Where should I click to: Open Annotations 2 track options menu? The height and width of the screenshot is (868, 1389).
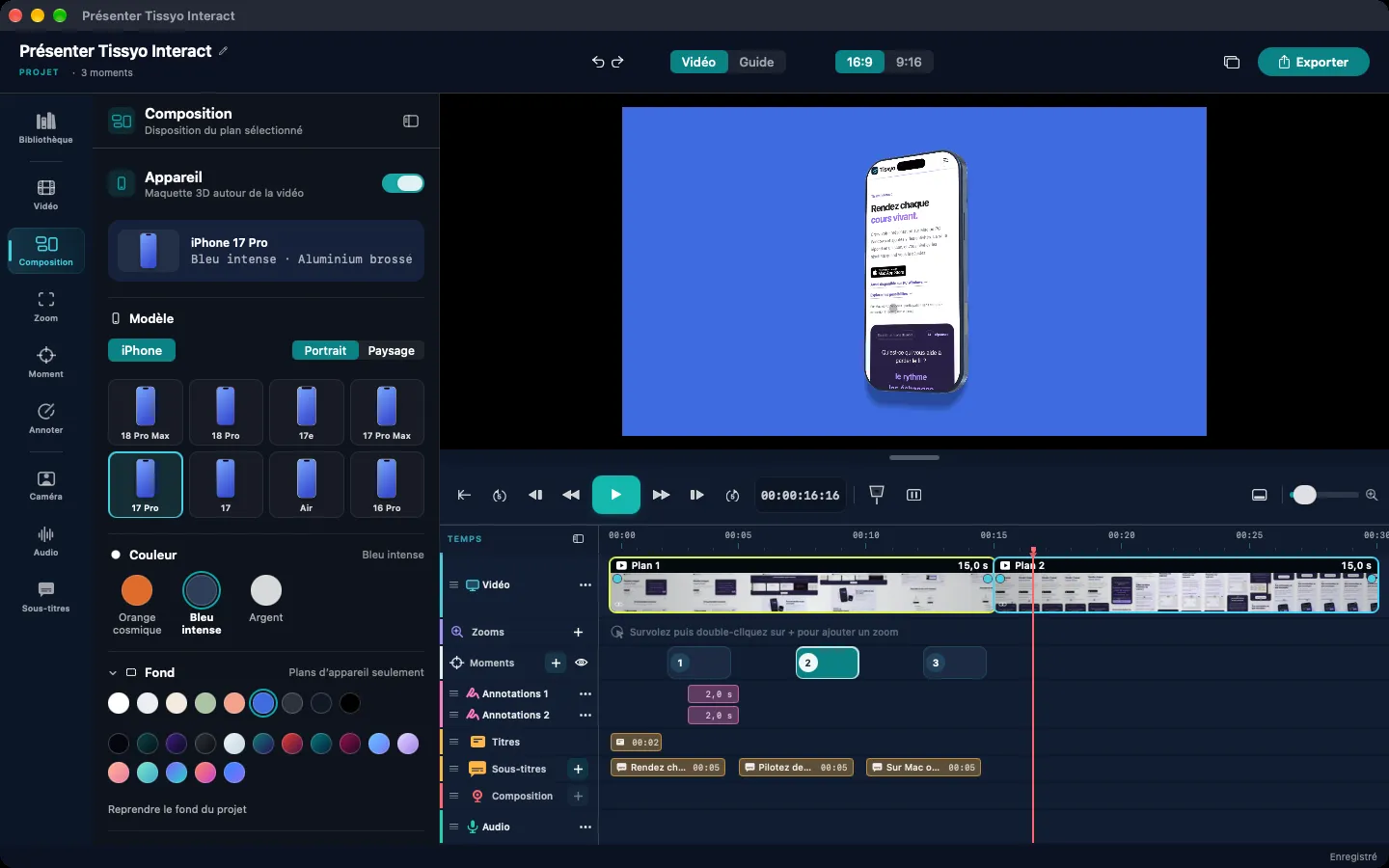(x=586, y=715)
